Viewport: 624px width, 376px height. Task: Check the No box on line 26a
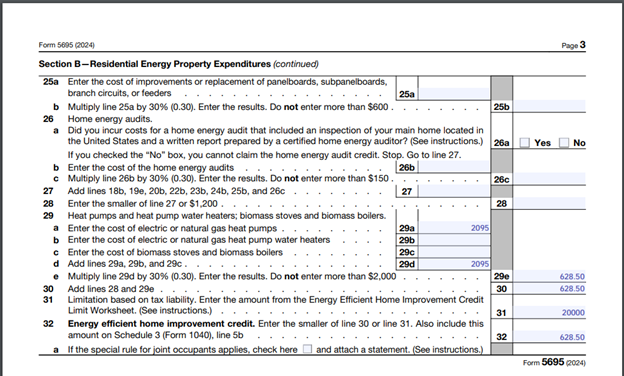coord(564,142)
